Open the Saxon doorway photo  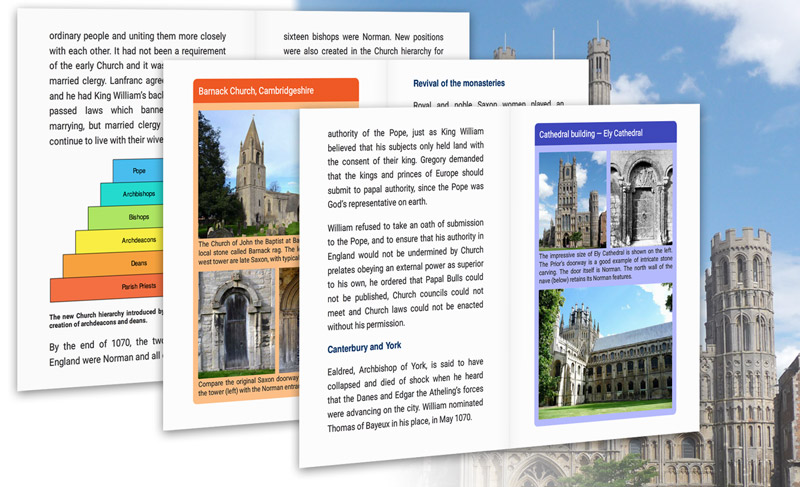[x=236, y=322]
